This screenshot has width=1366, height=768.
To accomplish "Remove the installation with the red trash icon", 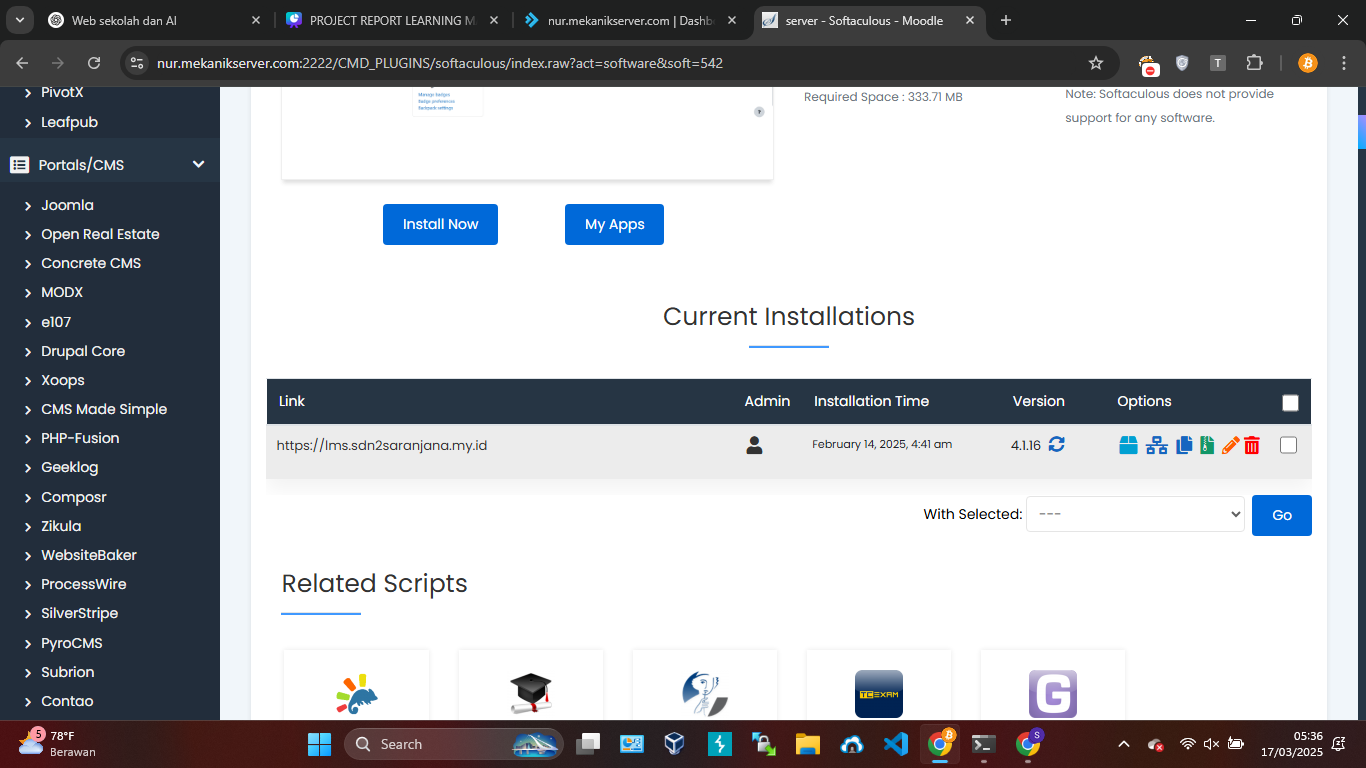I will 1252,445.
